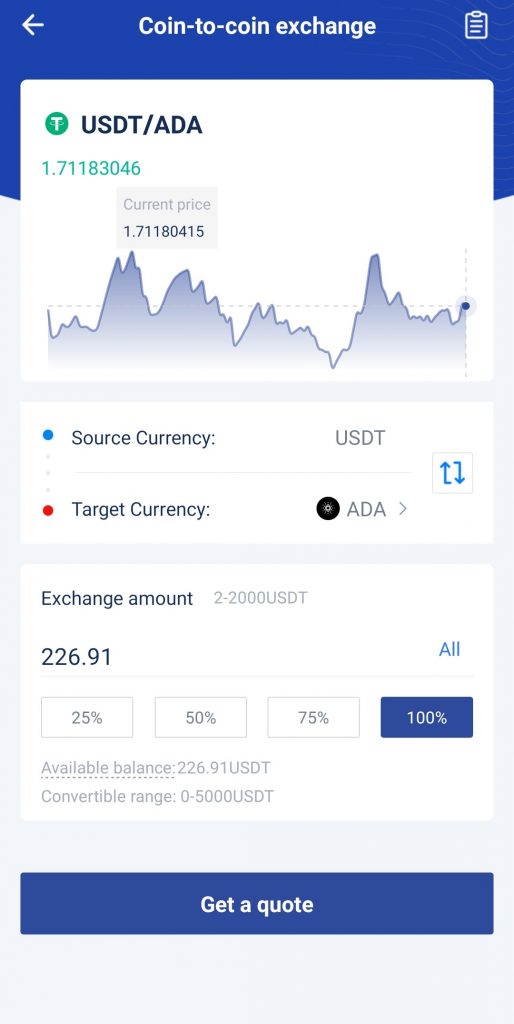Image resolution: width=514 pixels, height=1024 pixels.
Task: Tap the red Target Currency dot
Action: pos(48,510)
